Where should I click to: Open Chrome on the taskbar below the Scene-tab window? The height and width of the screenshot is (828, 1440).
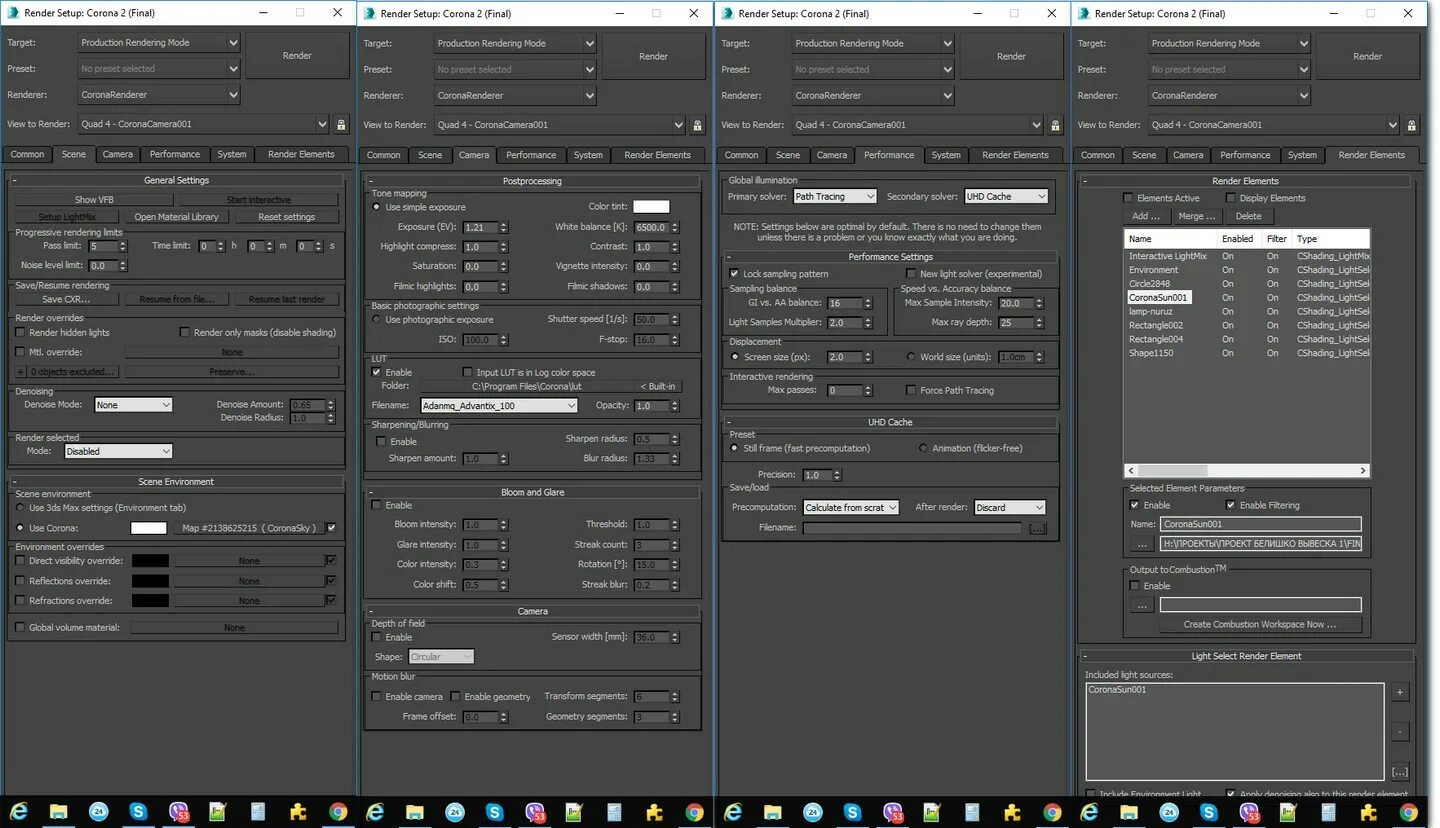coord(338,812)
